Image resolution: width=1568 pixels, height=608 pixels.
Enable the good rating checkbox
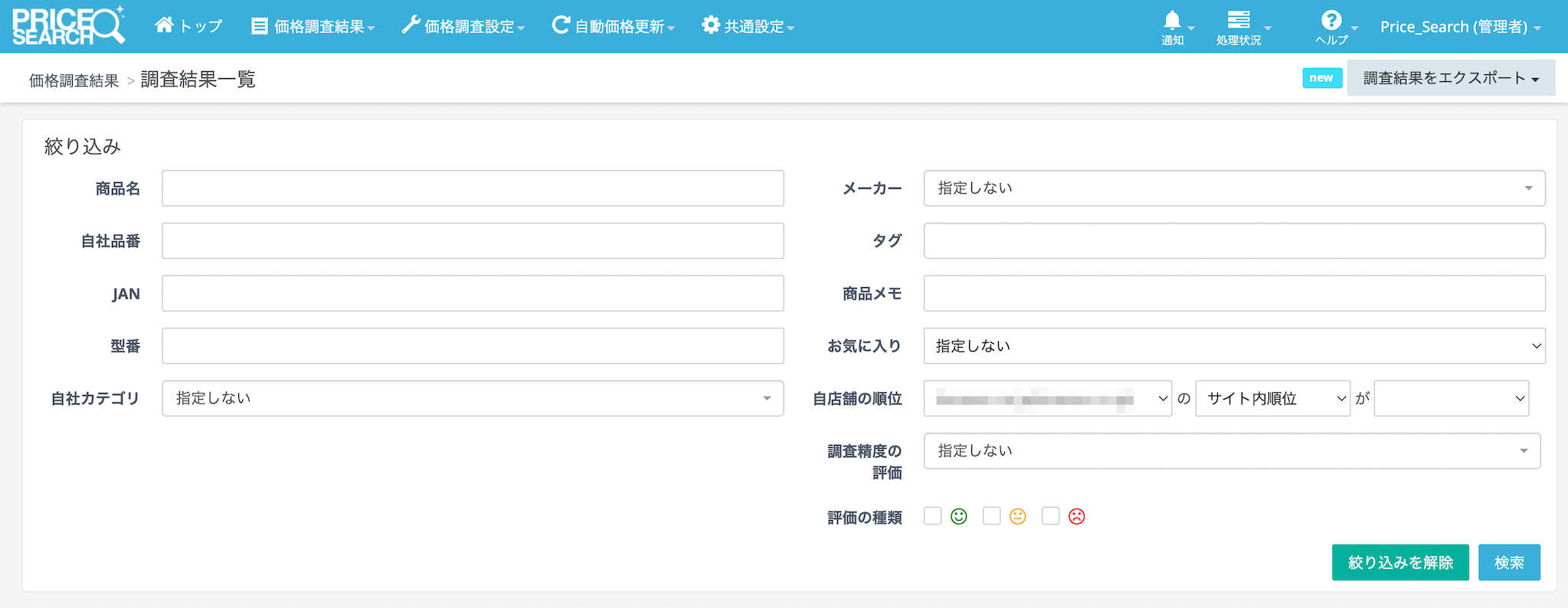pyautogui.click(x=932, y=516)
